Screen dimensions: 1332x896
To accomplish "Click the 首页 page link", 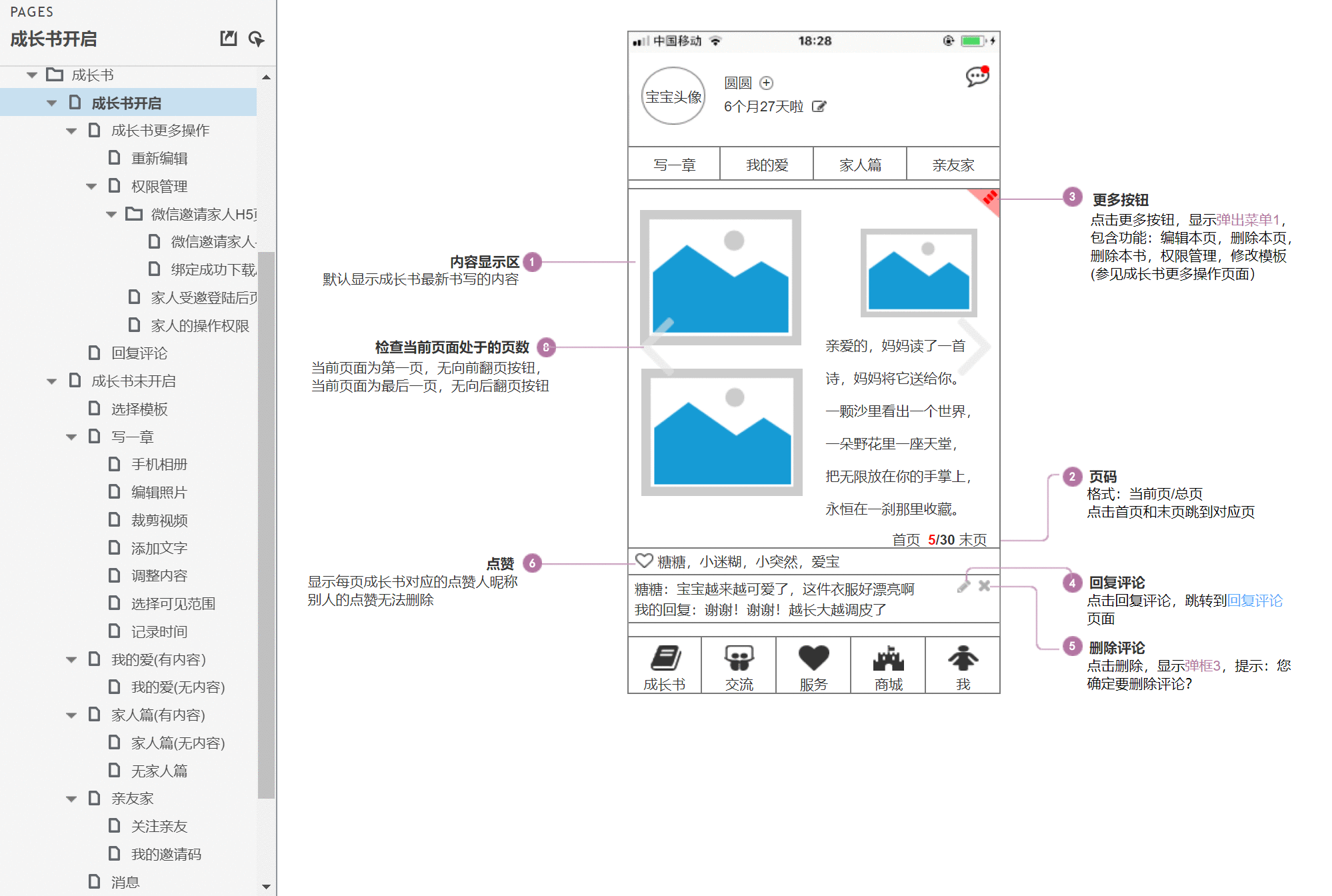I will [906, 539].
